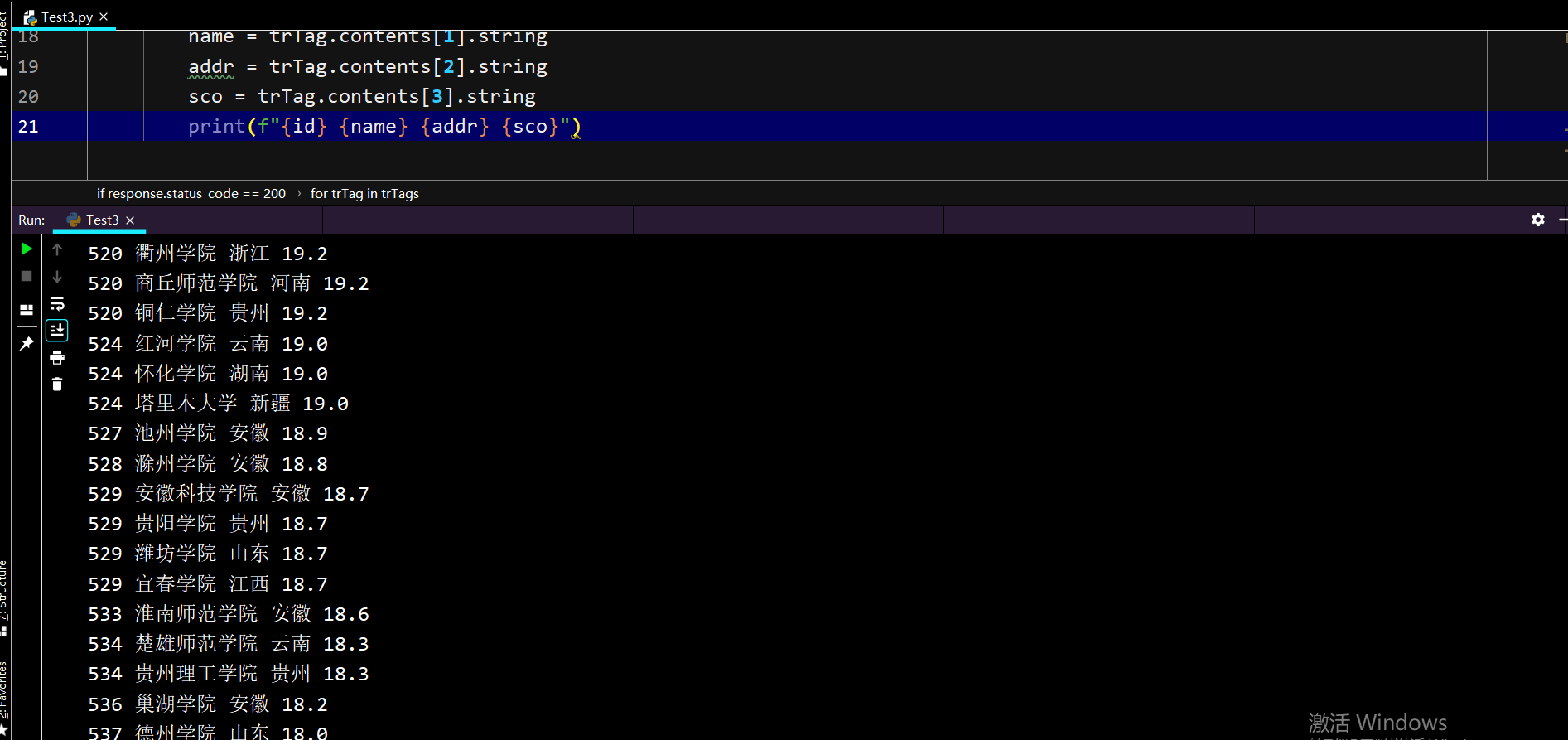
Task: Click output row '533 淮南师范学院 安徽 18.6'
Action: [229, 614]
